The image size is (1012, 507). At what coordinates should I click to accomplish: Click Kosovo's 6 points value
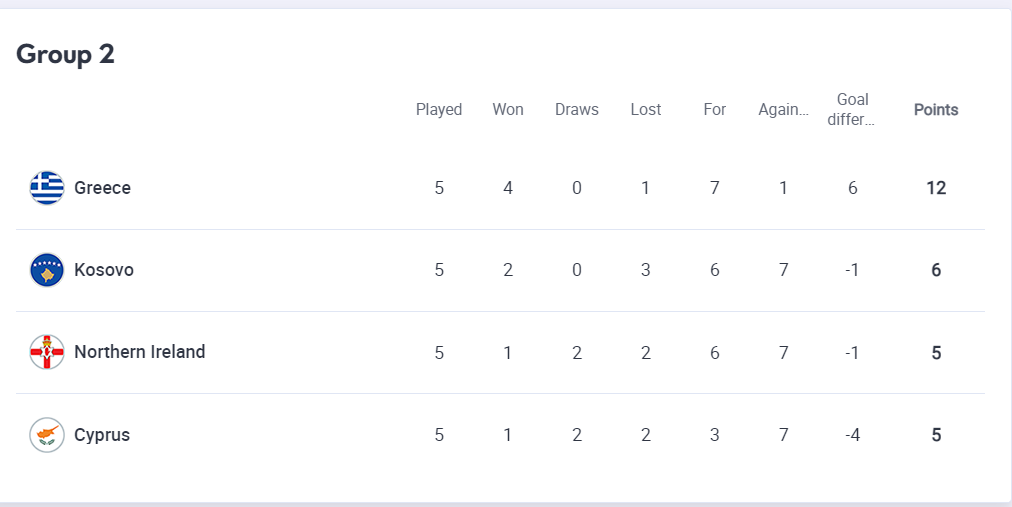pyautogui.click(x=936, y=270)
